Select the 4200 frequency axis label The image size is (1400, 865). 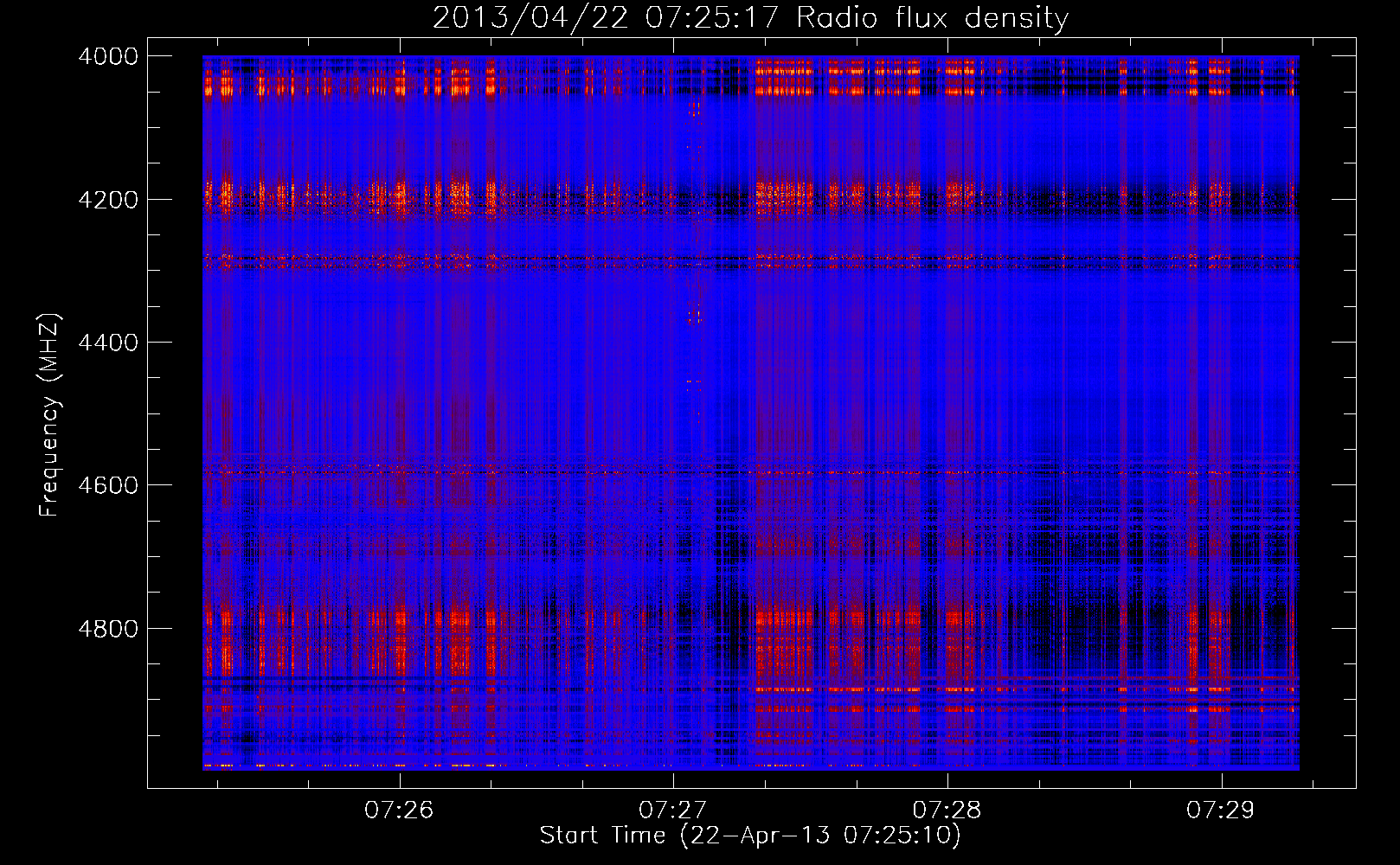(x=108, y=200)
